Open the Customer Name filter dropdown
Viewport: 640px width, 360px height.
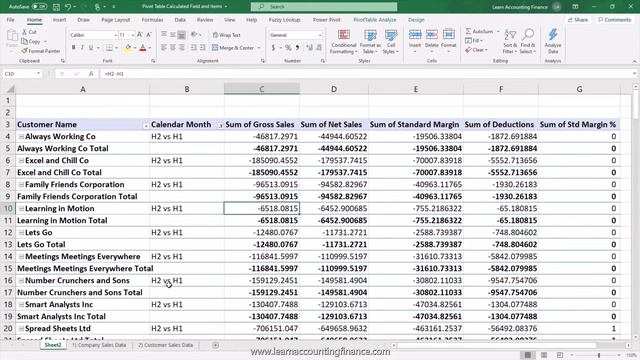click(x=145, y=125)
